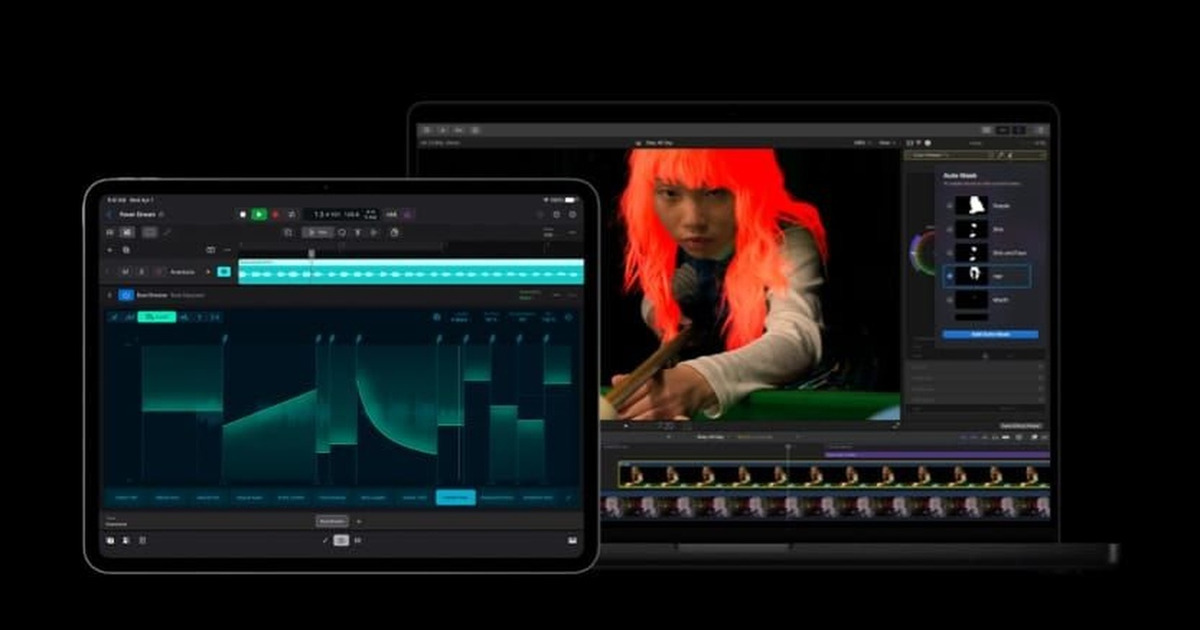Toggle the 1234 count-in button
Screen dimensions: 1200x630
coord(392,214)
